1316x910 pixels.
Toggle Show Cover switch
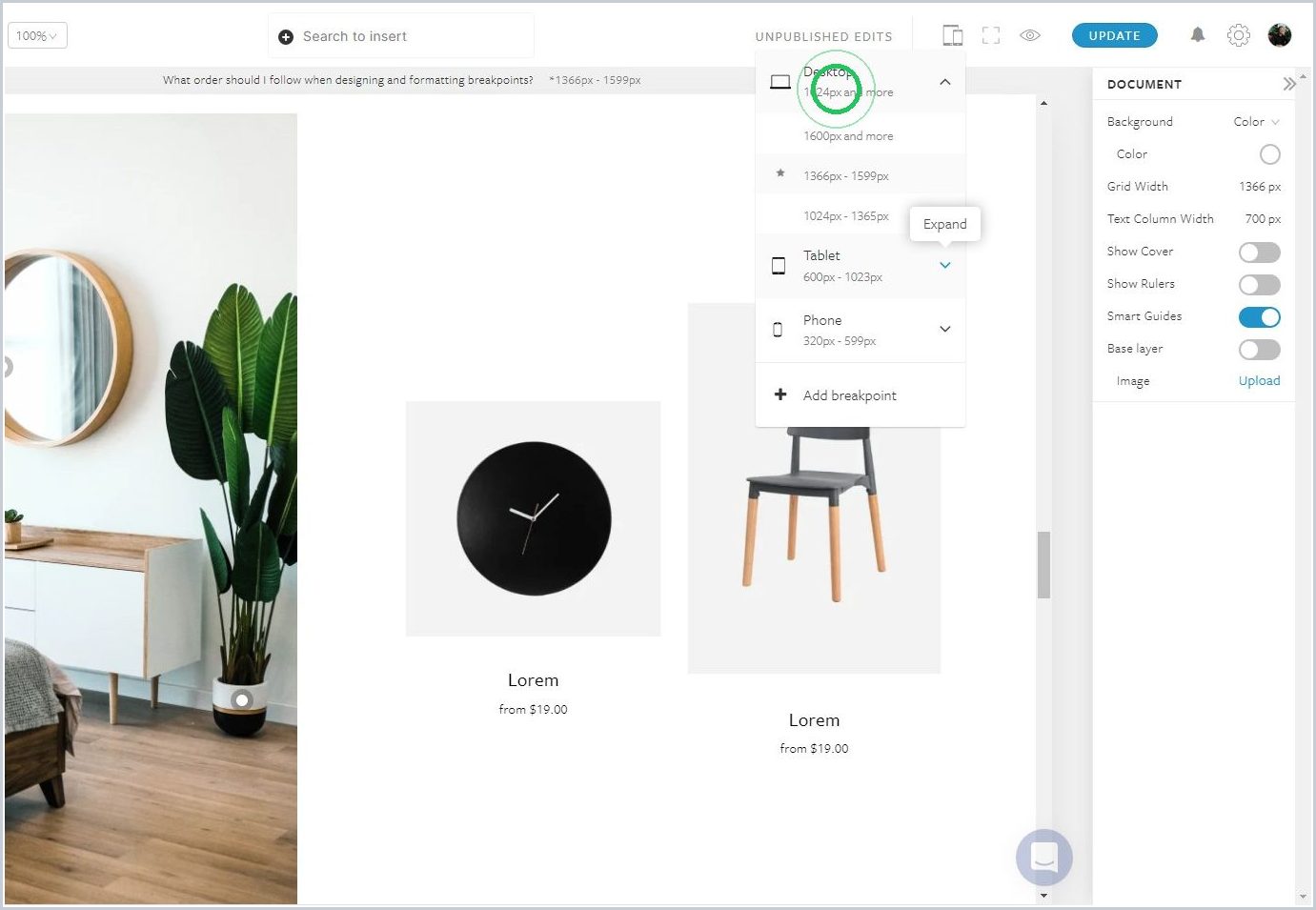pos(1259,253)
